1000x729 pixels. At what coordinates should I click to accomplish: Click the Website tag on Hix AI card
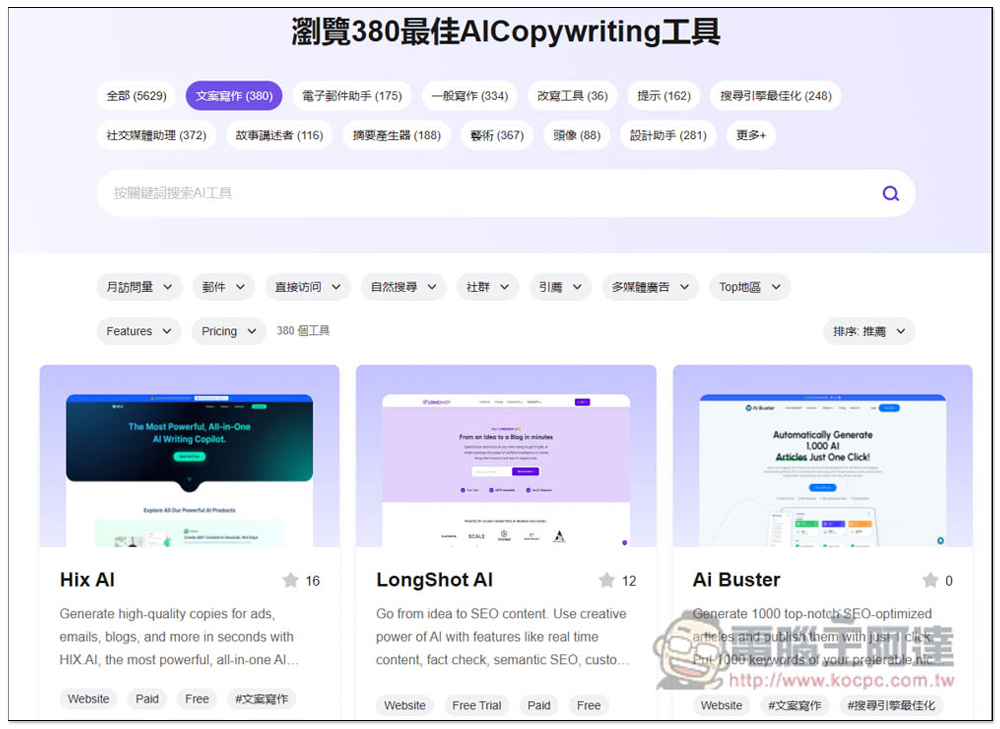pyautogui.click(x=89, y=699)
